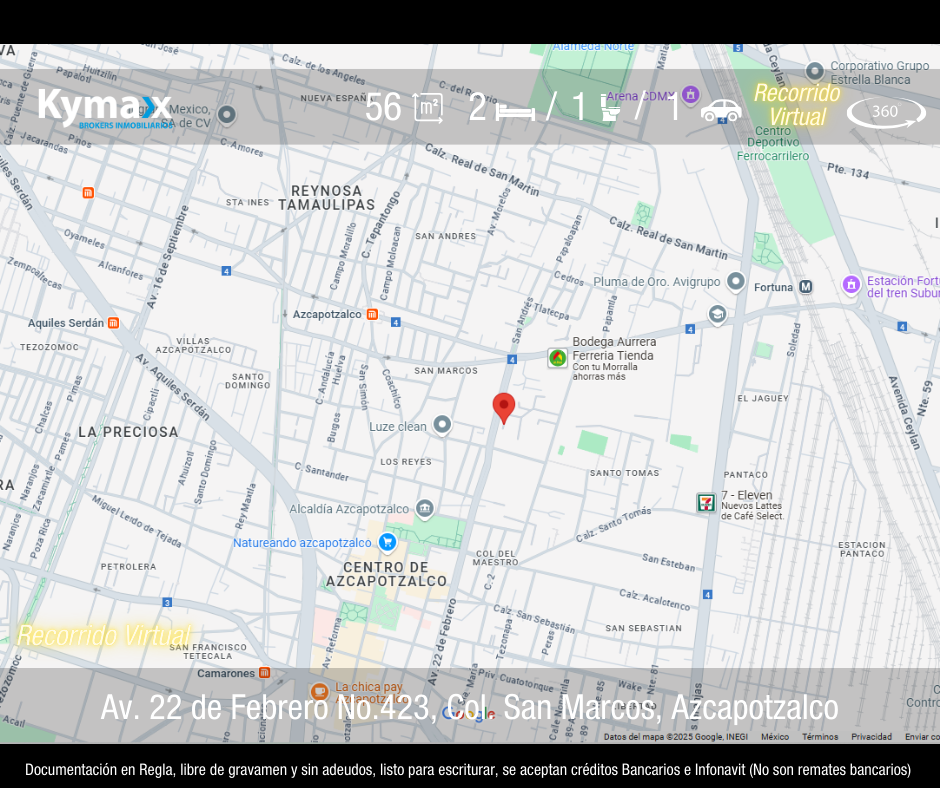Click the Av. 16 de Septiembre street label
The width and height of the screenshot is (940, 788).
167,257
